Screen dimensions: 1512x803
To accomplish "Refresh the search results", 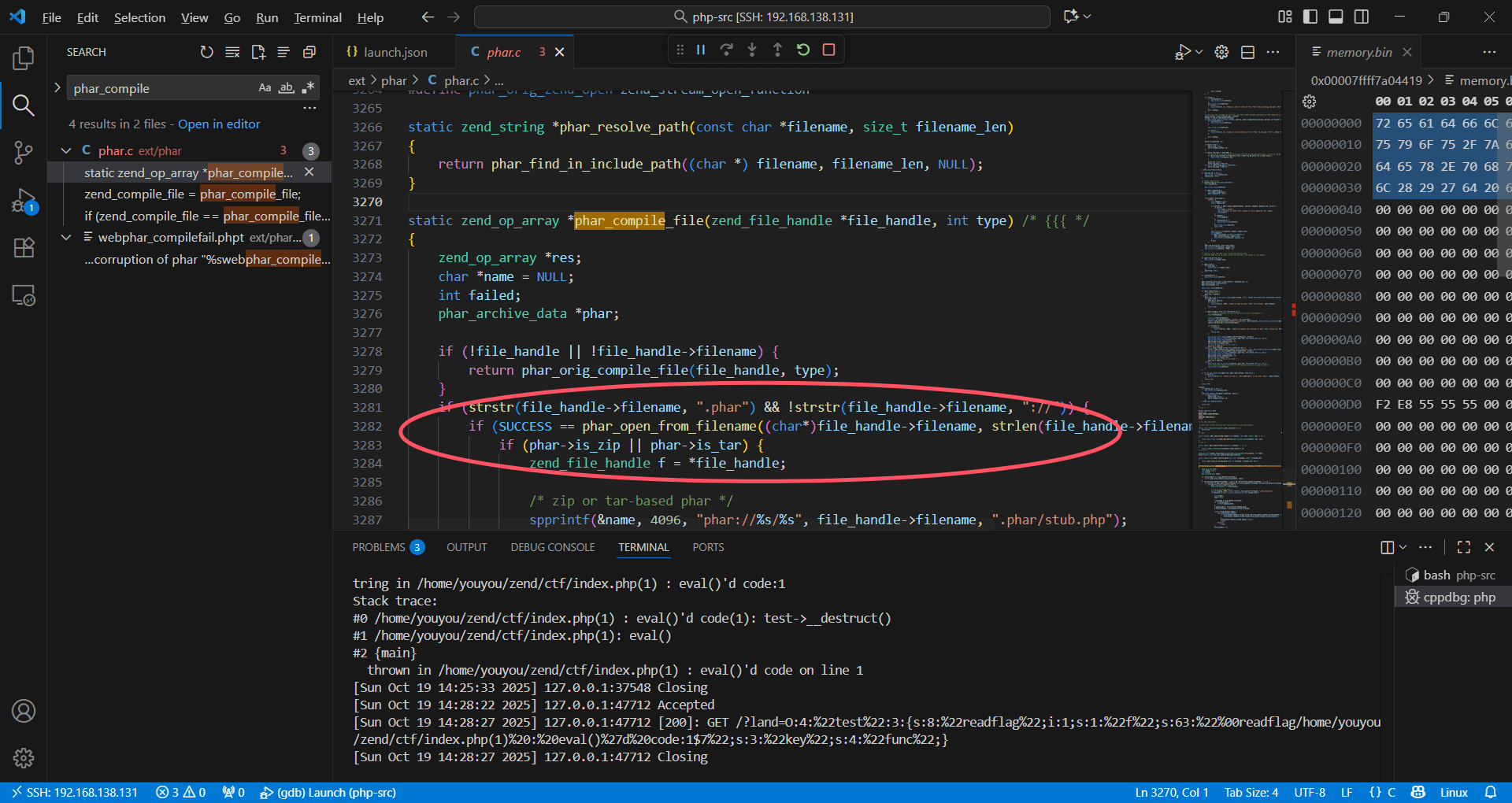I will click(x=206, y=52).
